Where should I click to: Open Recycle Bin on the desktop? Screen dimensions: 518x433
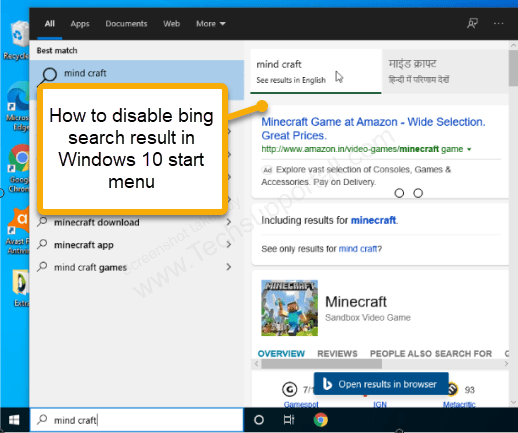16,40
